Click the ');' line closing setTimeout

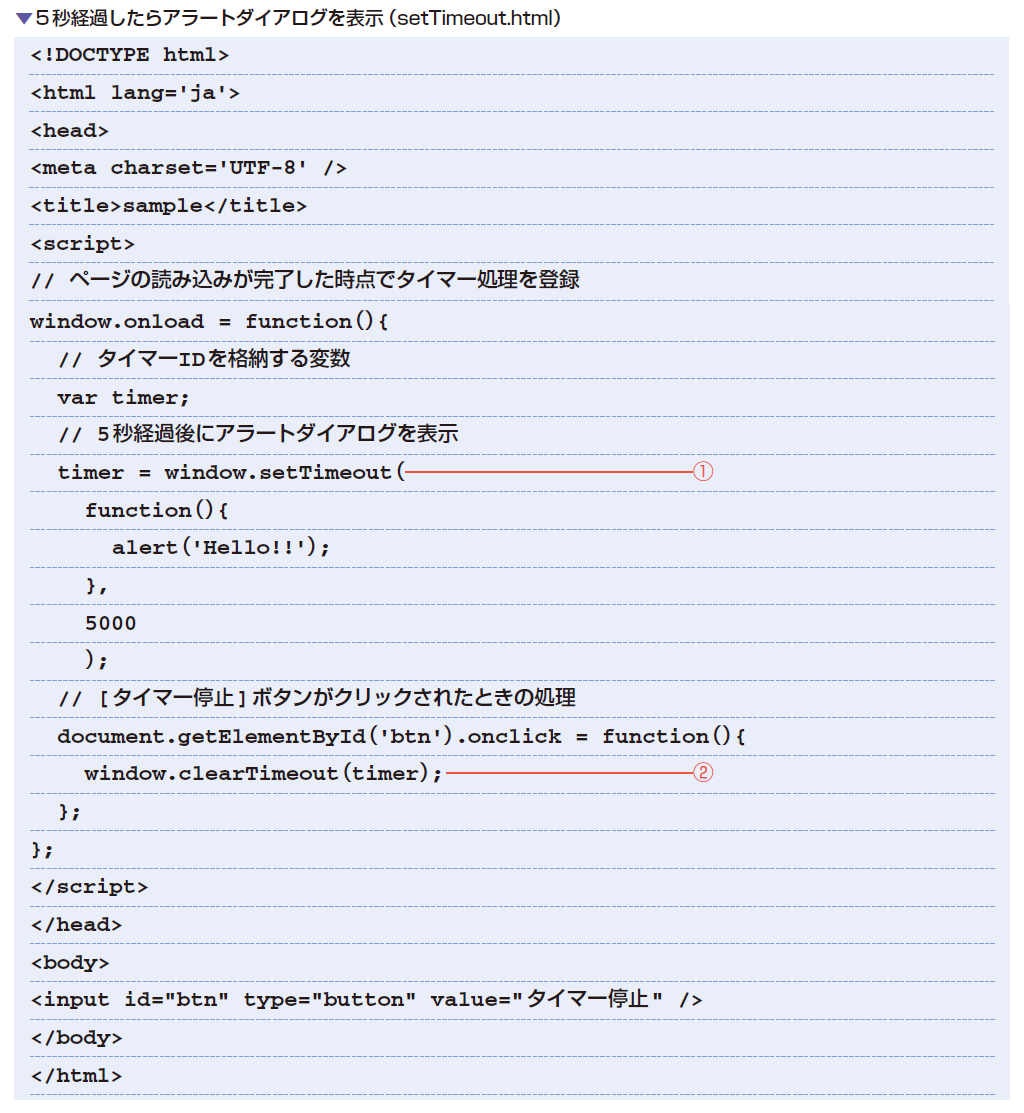coord(96,660)
